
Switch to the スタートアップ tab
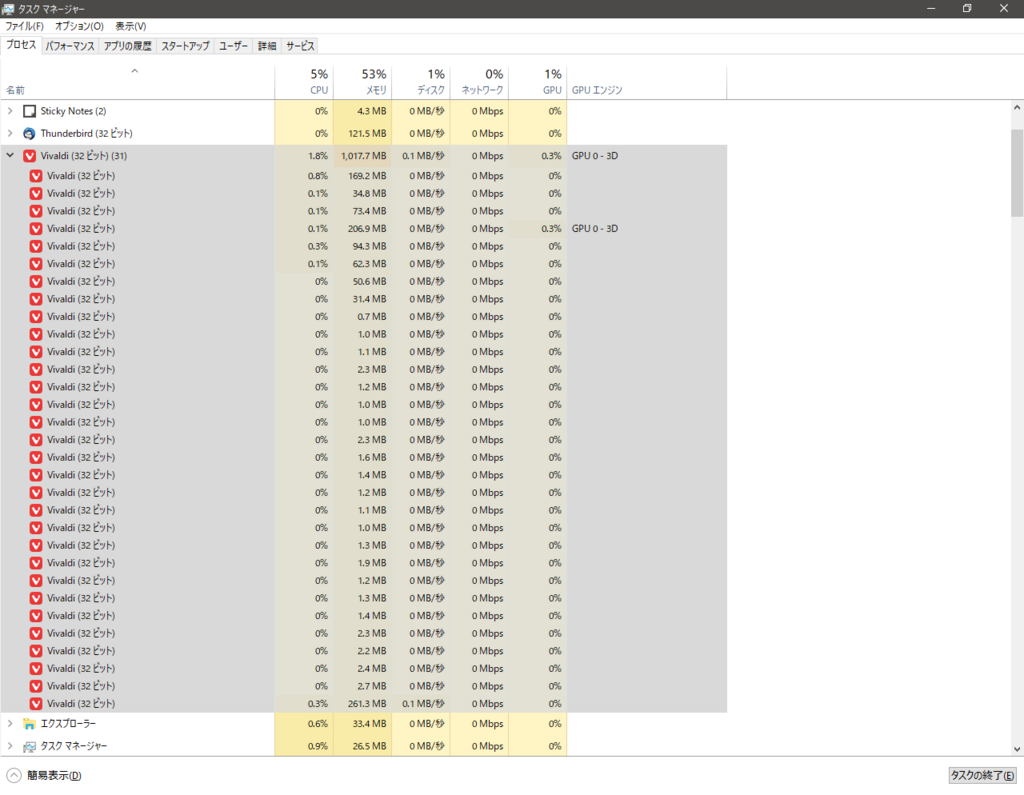point(185,46)
